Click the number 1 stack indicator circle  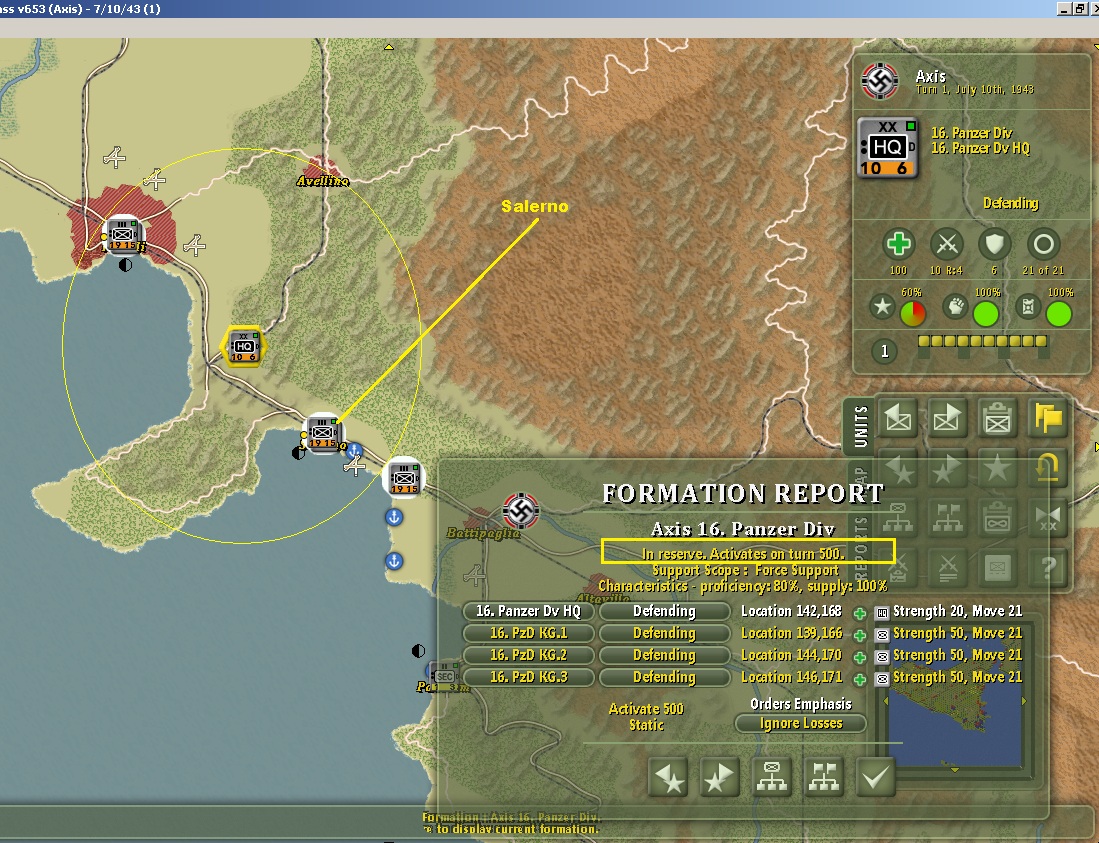pos(885,351)
